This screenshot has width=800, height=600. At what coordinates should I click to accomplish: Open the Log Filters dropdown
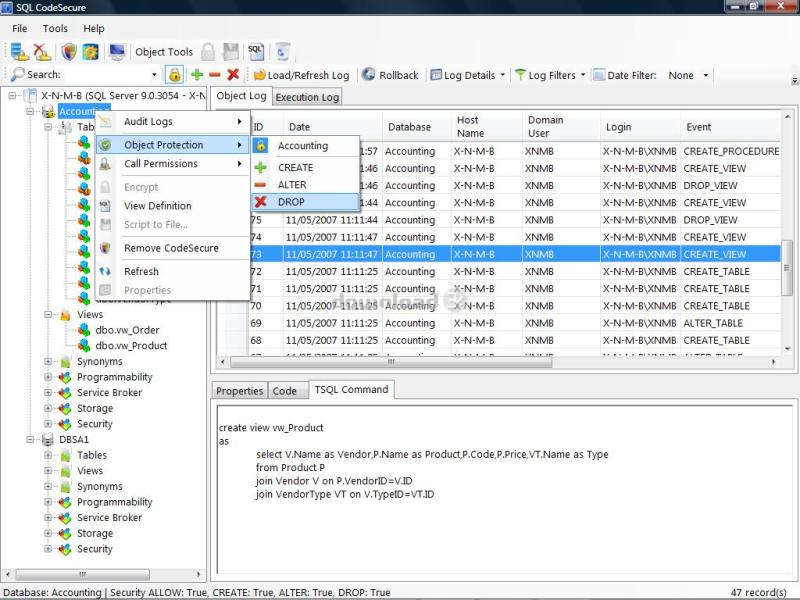coord(551,75)
